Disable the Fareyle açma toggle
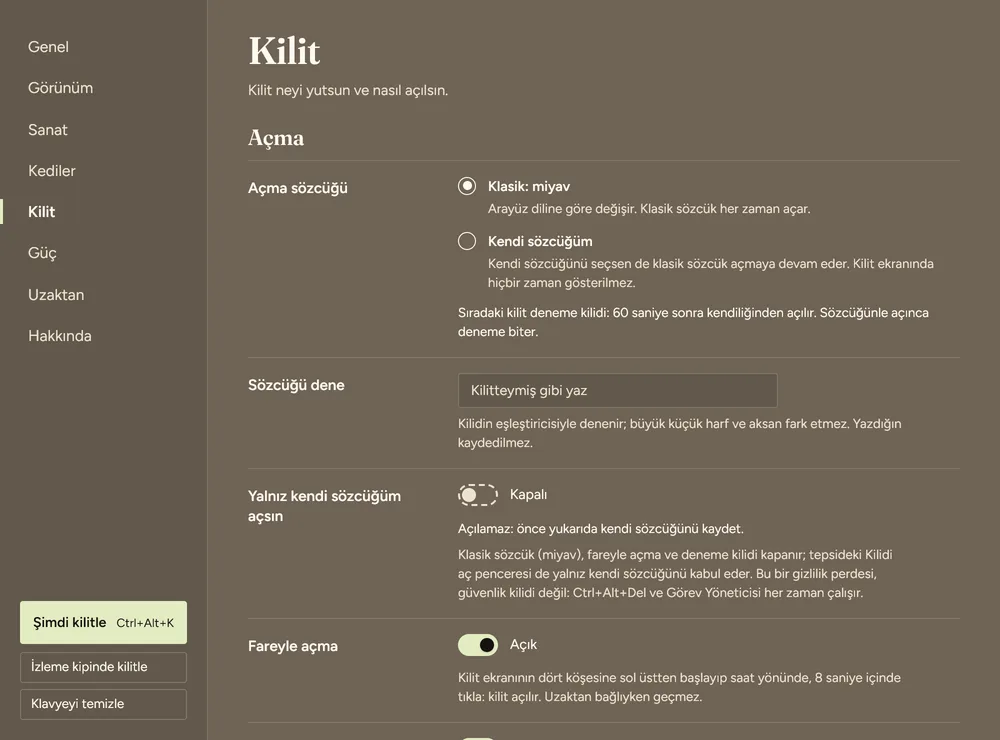Viewport: 1000px width, 740px height. tap(478, 645)
